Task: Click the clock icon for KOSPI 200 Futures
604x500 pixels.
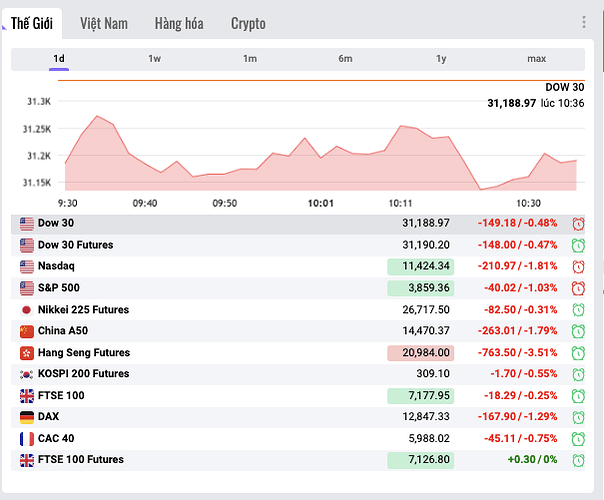Action: 578,374
